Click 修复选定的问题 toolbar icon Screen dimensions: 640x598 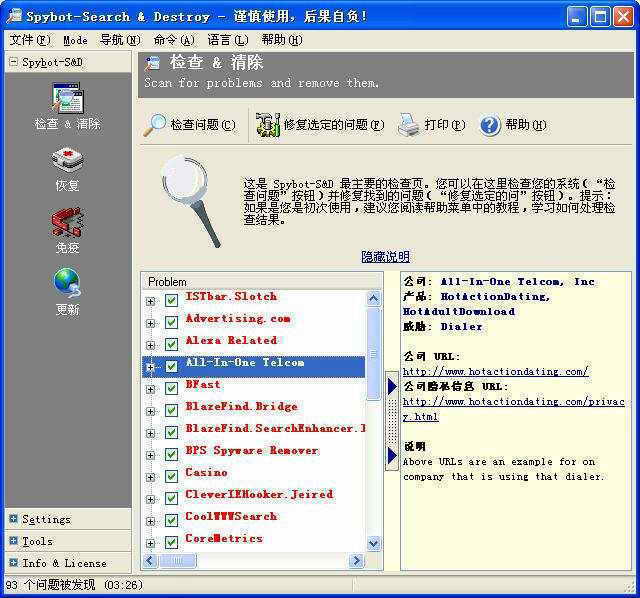pos(268,125)
